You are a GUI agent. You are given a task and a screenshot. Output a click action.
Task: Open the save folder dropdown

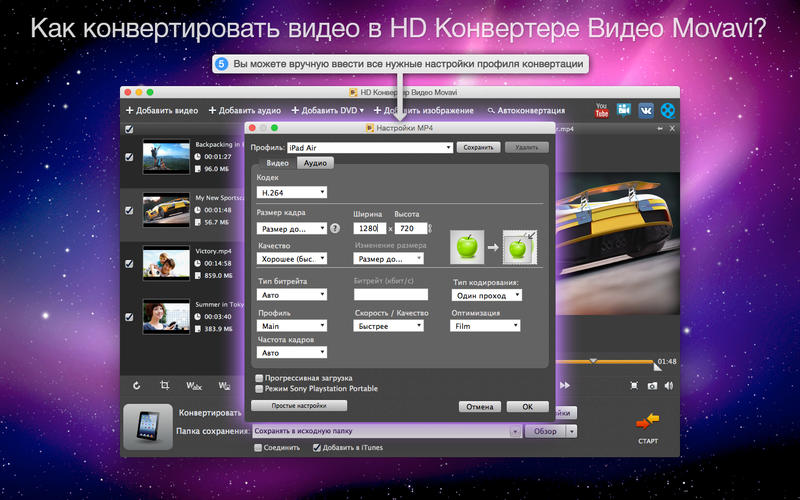pyautogui.click(x=387, y=431)
